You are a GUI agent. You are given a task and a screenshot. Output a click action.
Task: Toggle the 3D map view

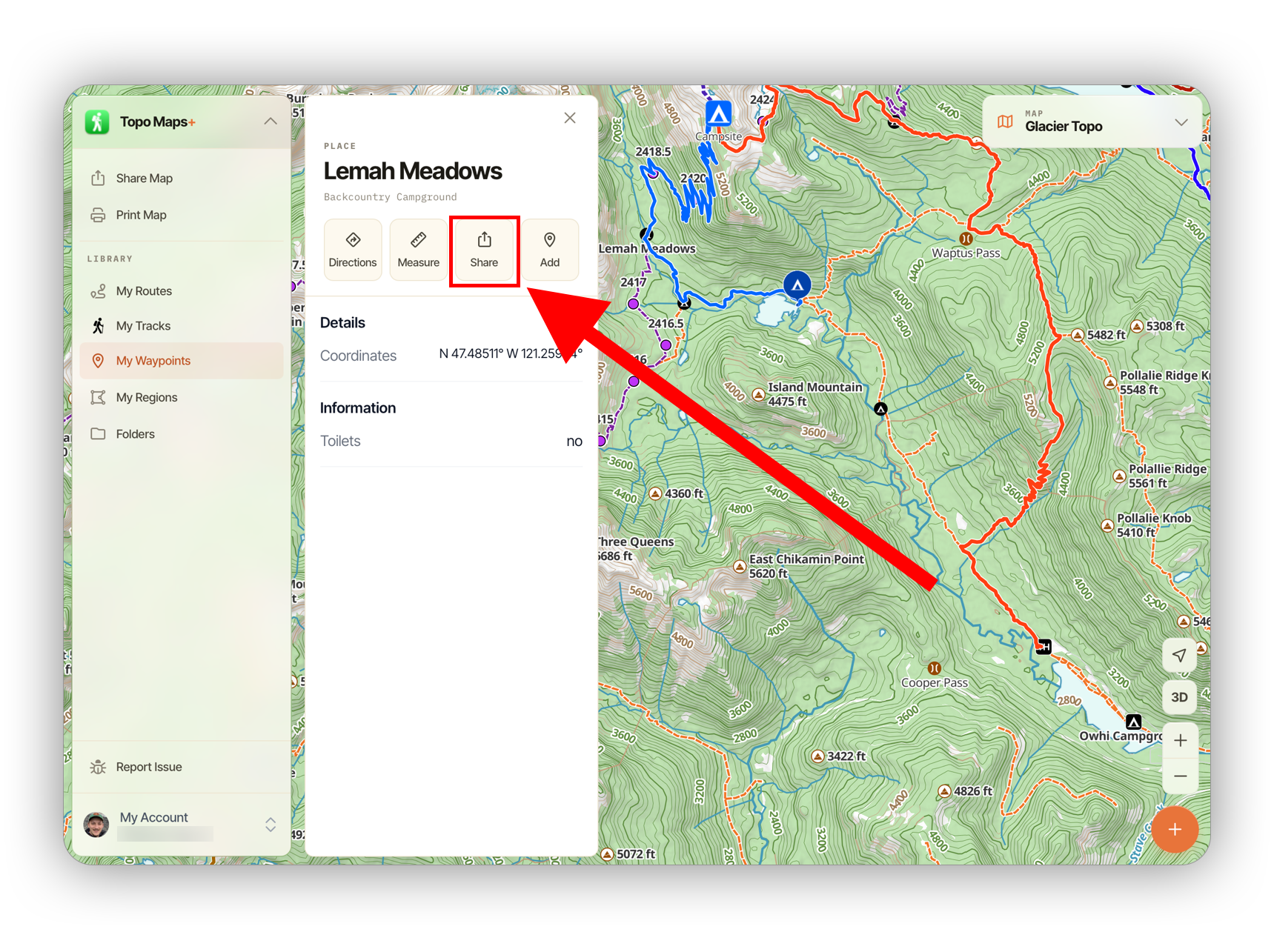(x=1180, y=697)
